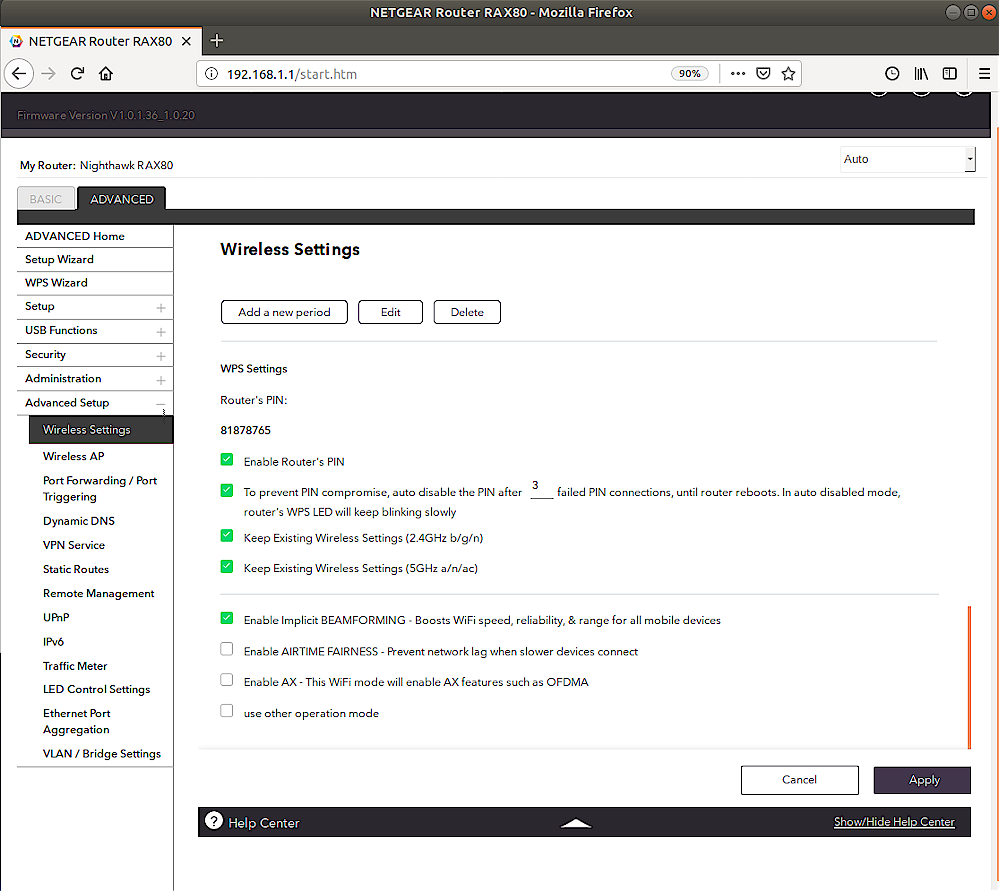
Task: Open VPN Service page
Action: pyautogui.click(x=73, y=546)
